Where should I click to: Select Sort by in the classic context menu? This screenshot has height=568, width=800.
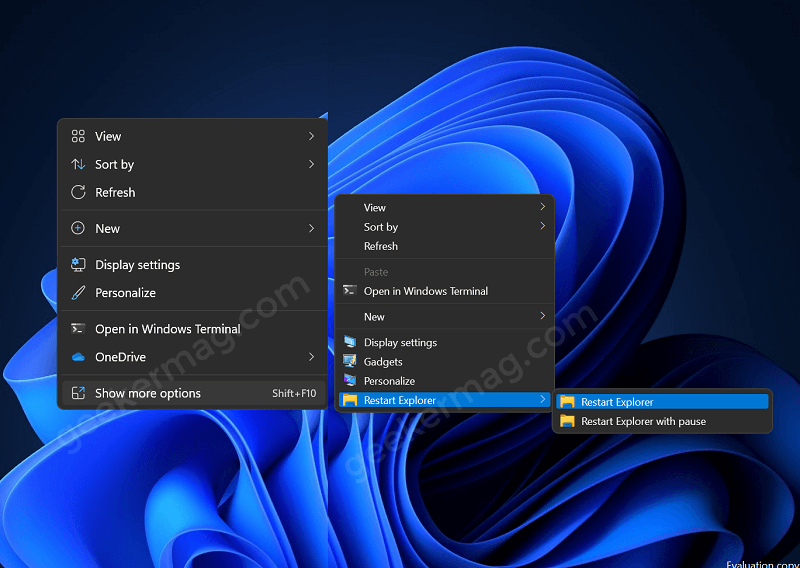click(444, 227)
